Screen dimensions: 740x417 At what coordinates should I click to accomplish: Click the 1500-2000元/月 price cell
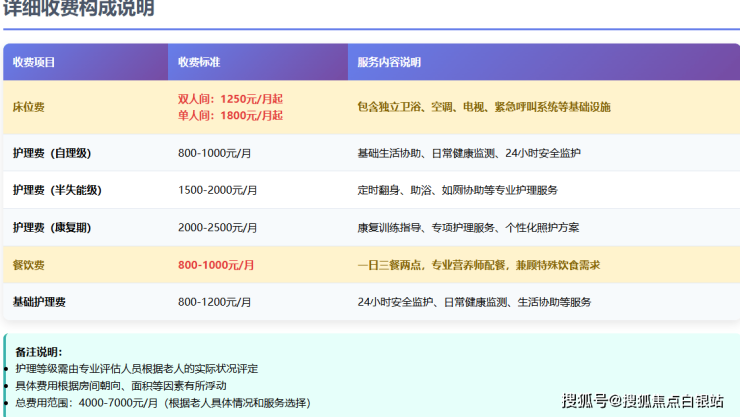point(218,190)
